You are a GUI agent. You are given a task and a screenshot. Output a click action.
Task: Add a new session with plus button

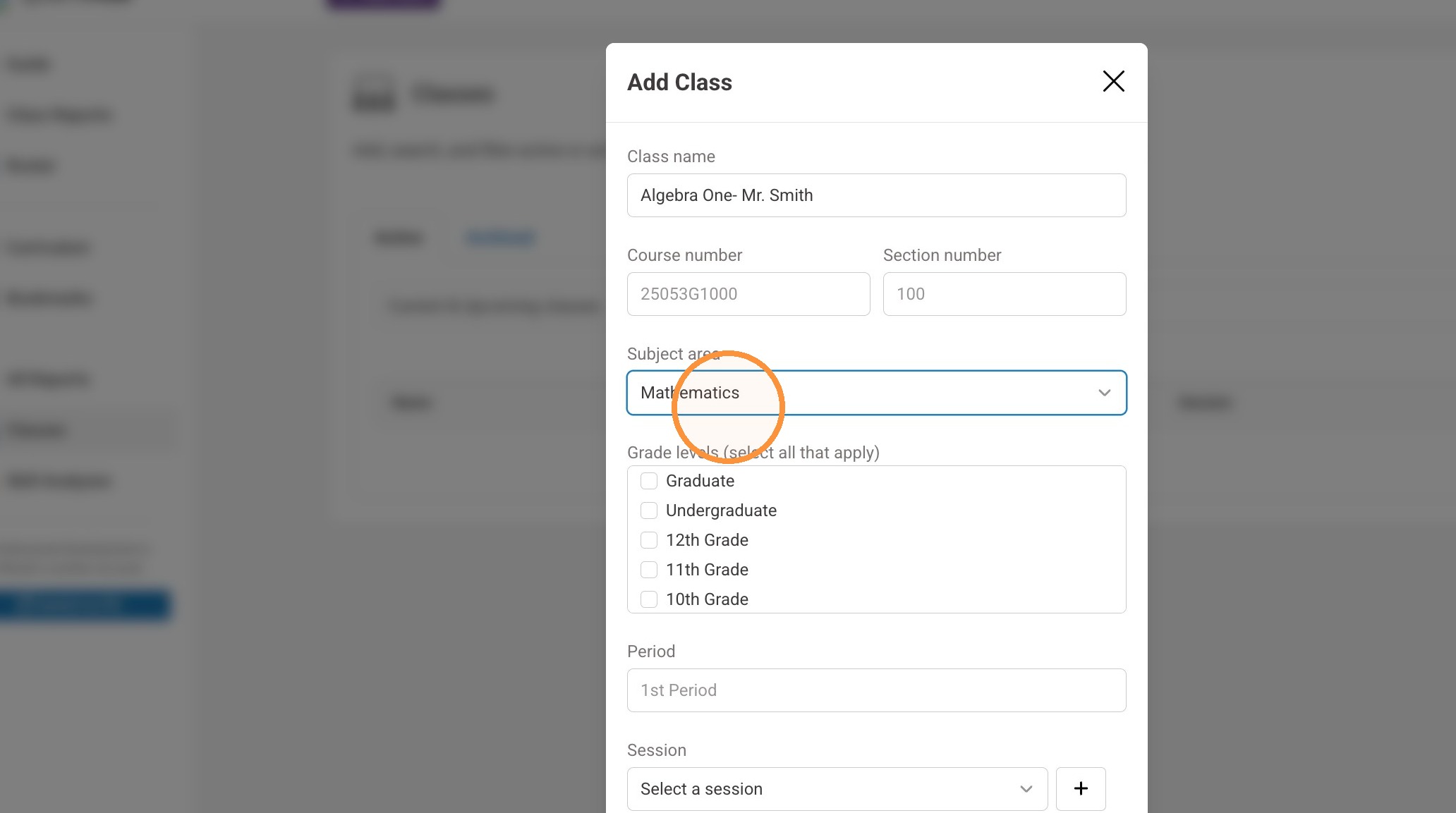(1081, 788)
